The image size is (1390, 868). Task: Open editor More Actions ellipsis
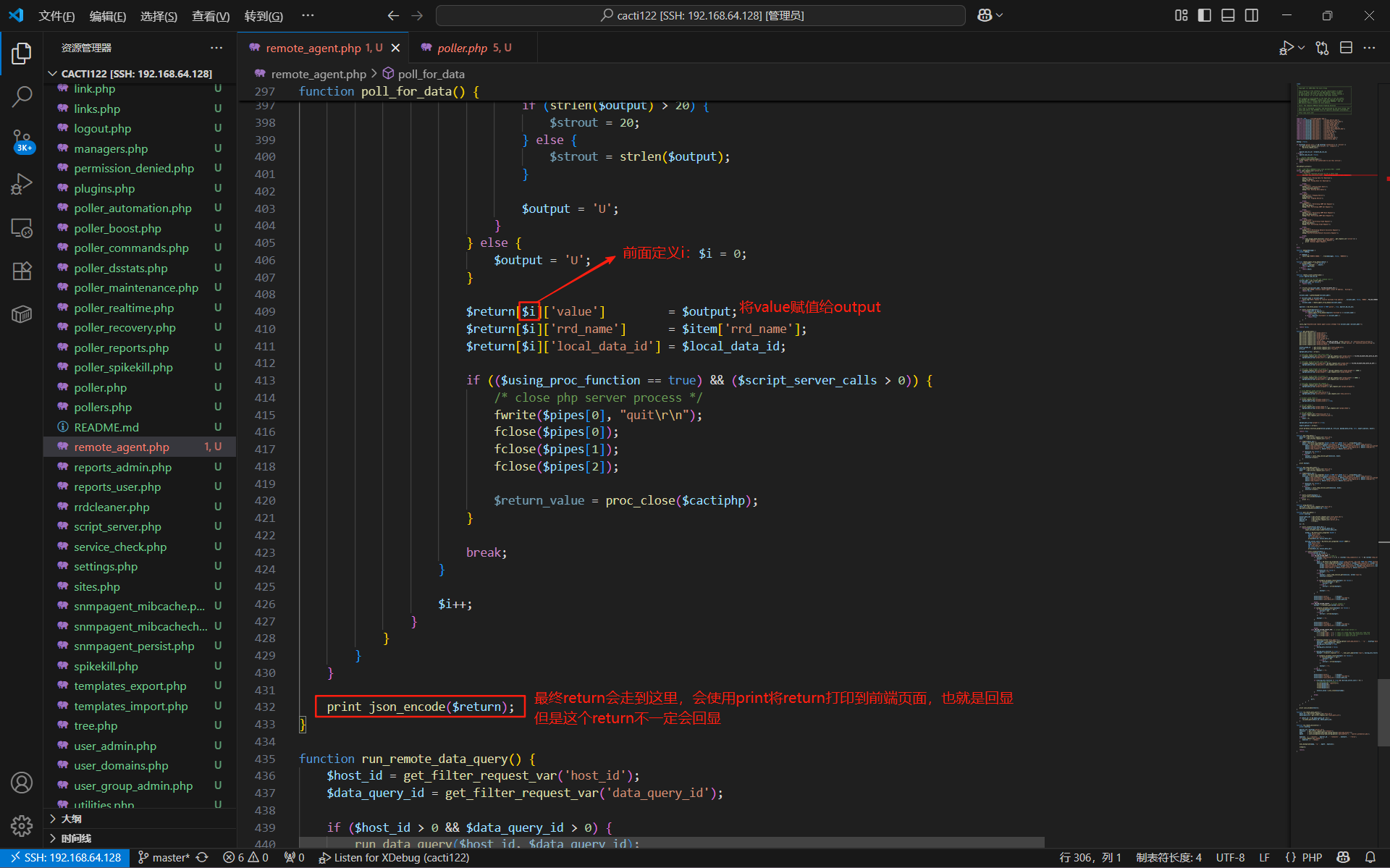1369,48
